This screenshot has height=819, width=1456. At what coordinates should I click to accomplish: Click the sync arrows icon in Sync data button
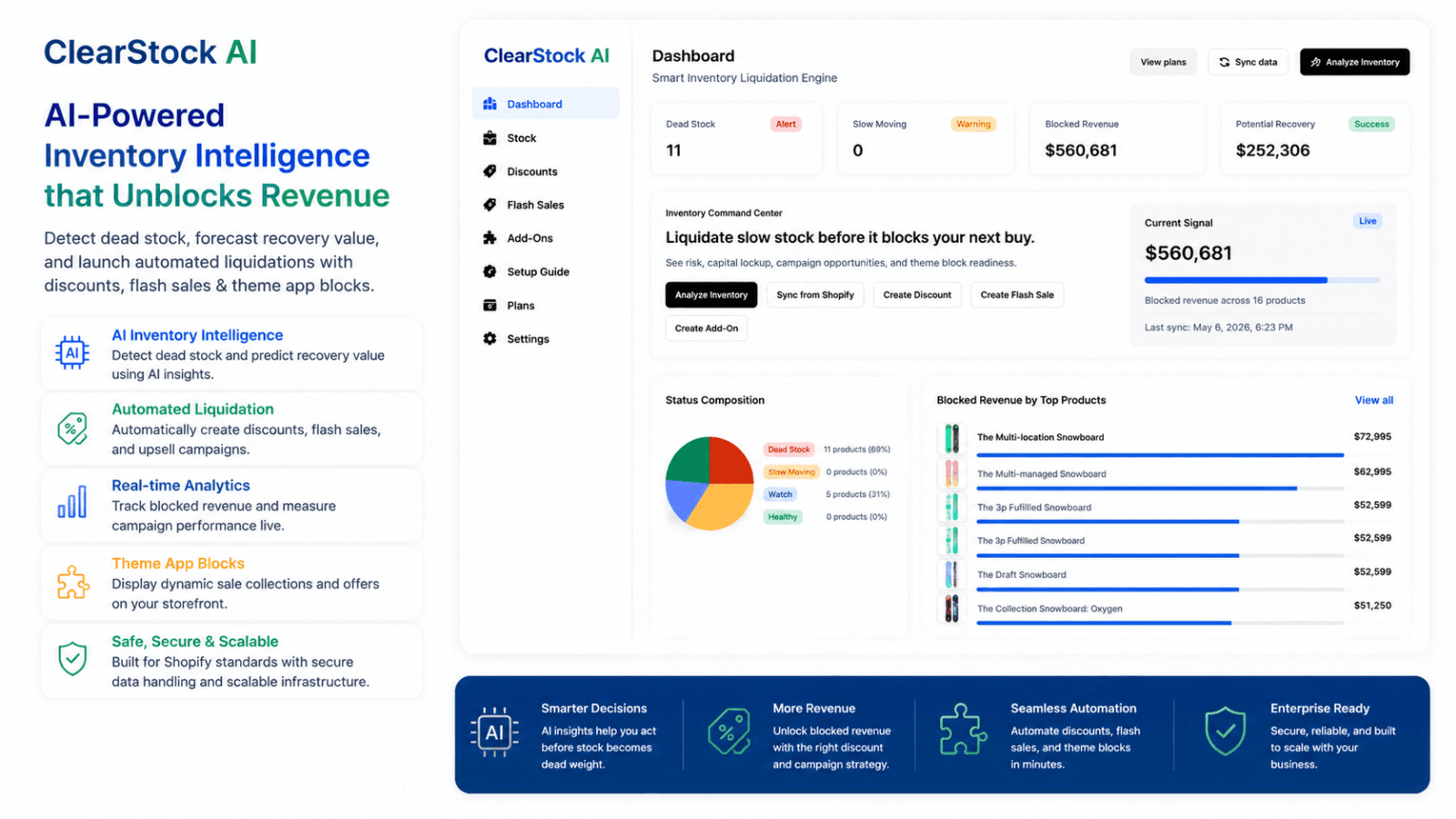pos(1225,62)
